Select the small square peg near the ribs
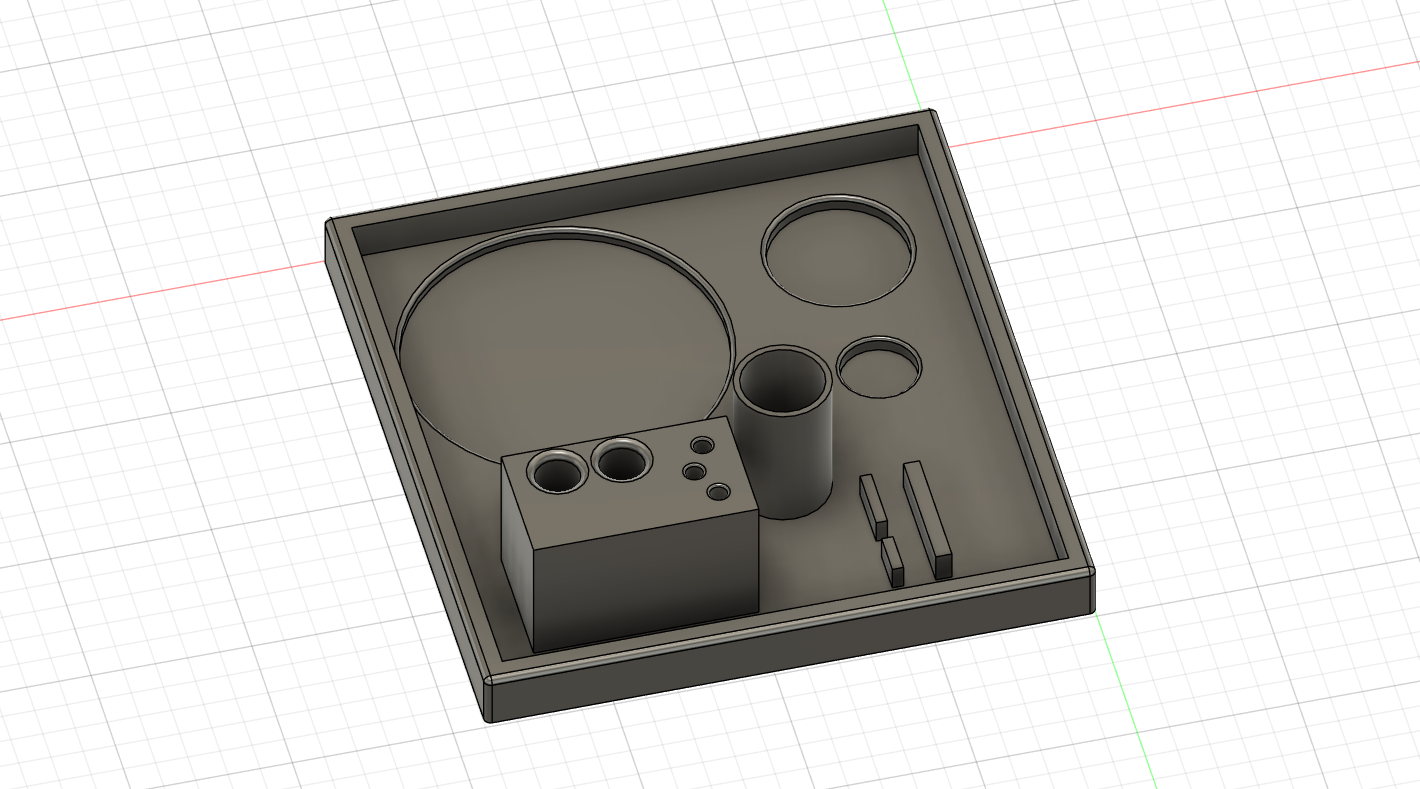 click(x=892, y=558)
